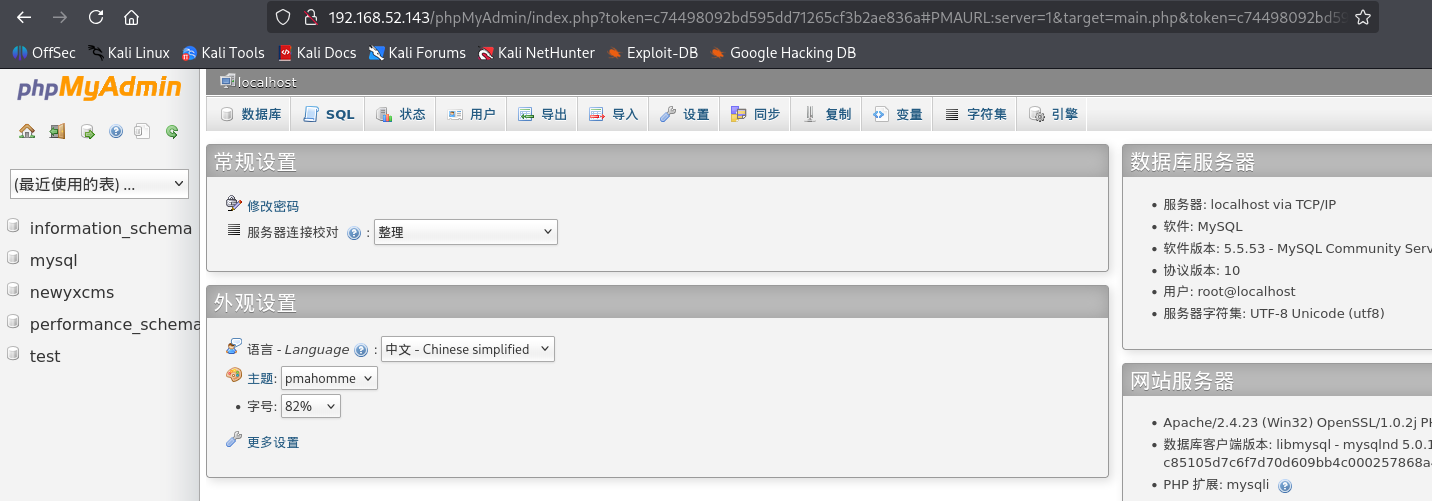Reload the page using browser refresh button
The image size is (1432, 501).
(95, 17)
